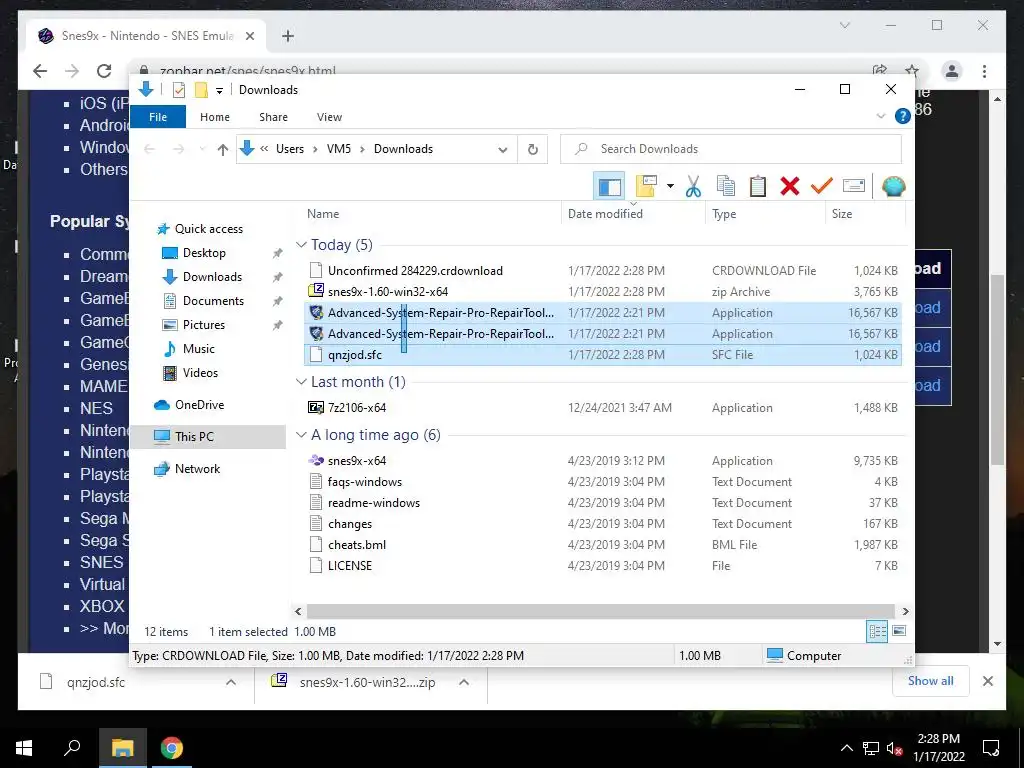This screenshot has width=1024, height=768.
Task: Select the Snes9x Chrome tab
Action: (x=147, y=36)
